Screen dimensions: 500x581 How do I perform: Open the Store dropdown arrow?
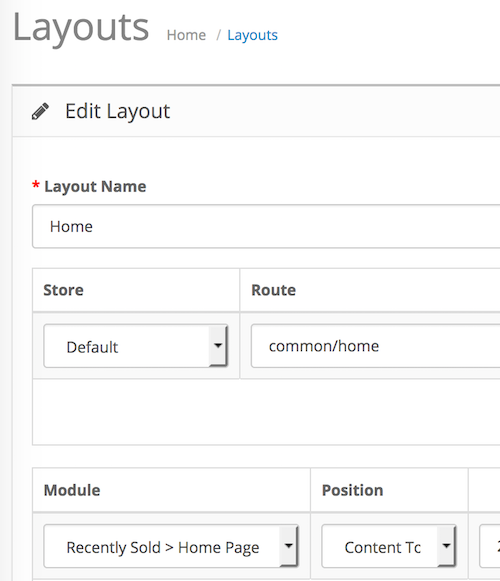(x=218, y=346)
